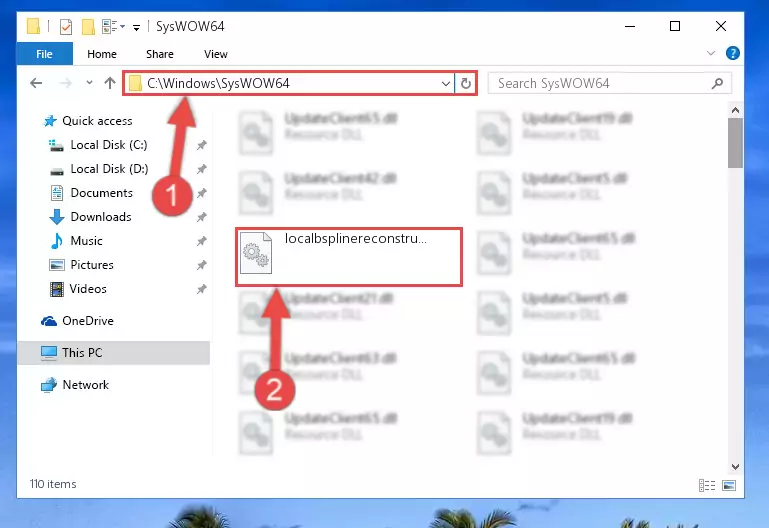Maximize the SysWOW64 window
769x528 pixels.
click(675, 26)
